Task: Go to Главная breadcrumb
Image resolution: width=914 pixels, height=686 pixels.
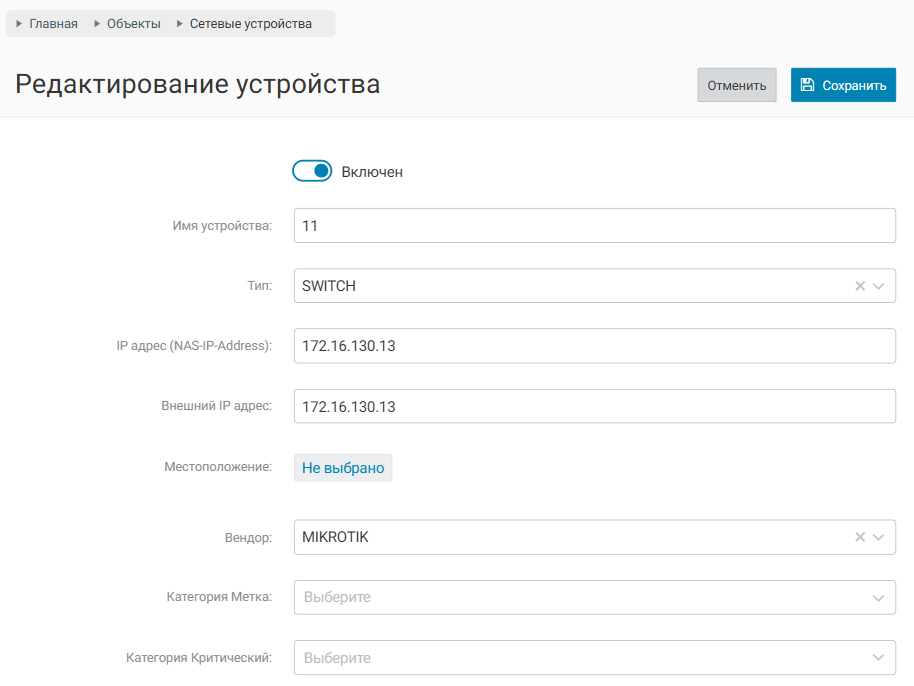Action: (x=53, y=24)
